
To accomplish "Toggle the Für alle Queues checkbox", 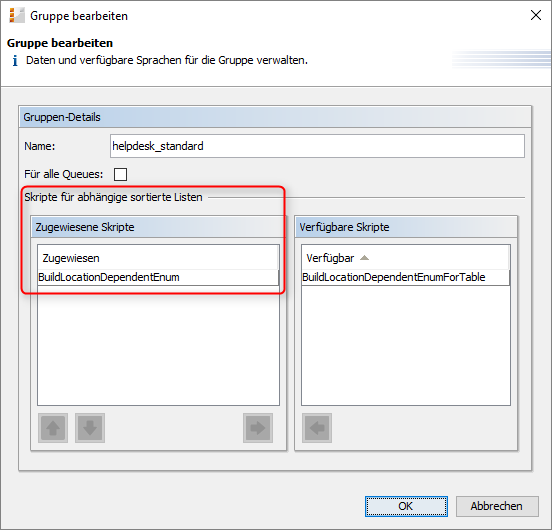I will pos(120,174).
